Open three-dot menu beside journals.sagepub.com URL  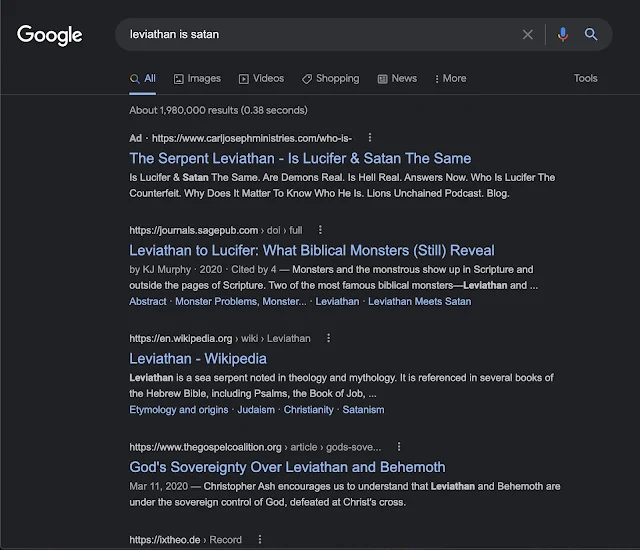pyautogui.click(x=320, y=230)
